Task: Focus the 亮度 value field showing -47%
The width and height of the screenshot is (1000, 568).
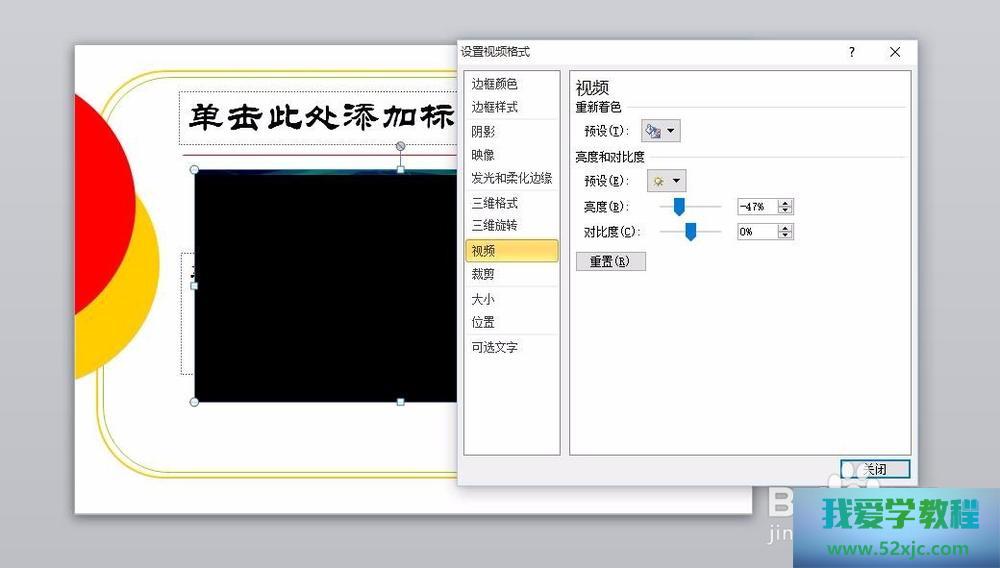Action: 756,207
